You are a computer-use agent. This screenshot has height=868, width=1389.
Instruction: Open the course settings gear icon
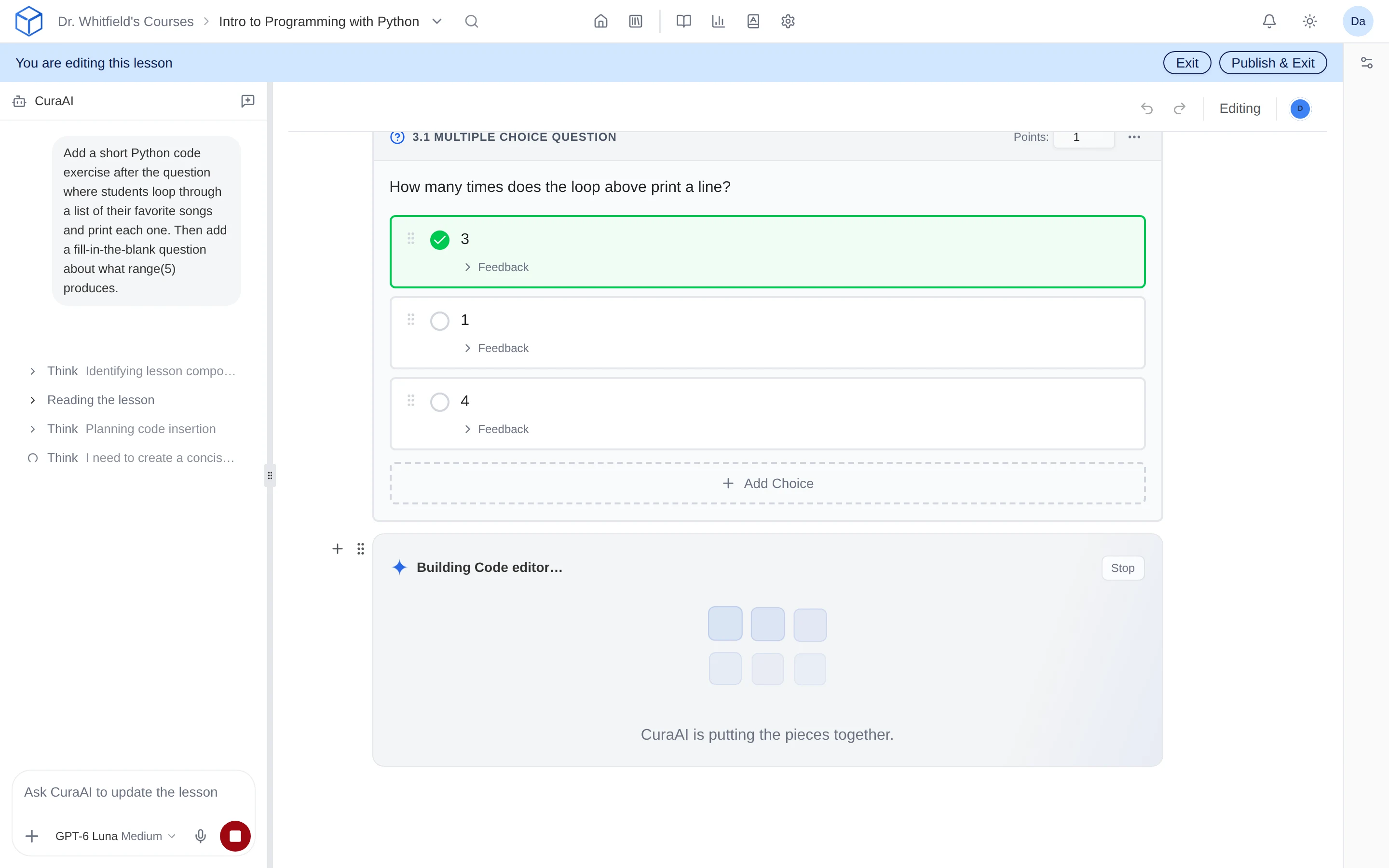coord(788,21)
